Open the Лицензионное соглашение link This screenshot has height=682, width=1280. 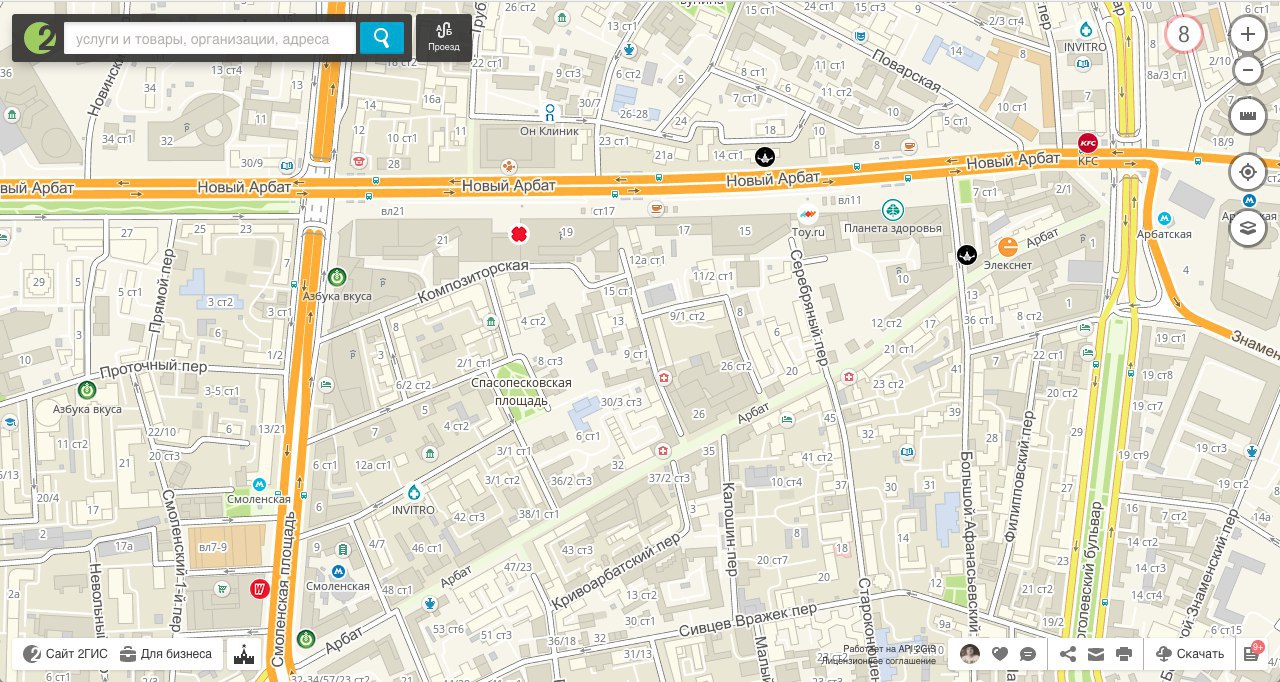[x=880, y=661]
